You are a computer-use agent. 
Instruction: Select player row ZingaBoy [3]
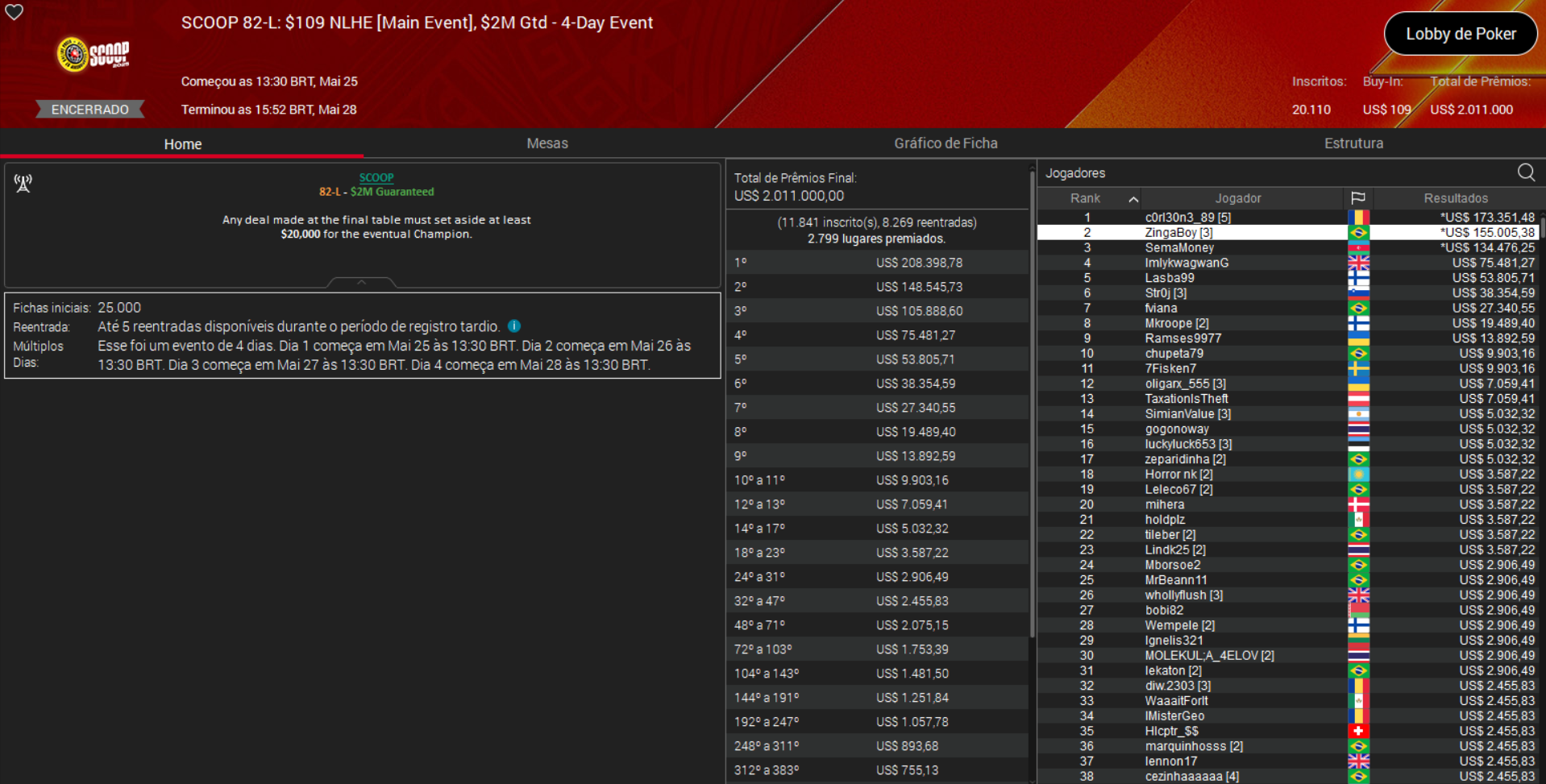click(1288, 233)
